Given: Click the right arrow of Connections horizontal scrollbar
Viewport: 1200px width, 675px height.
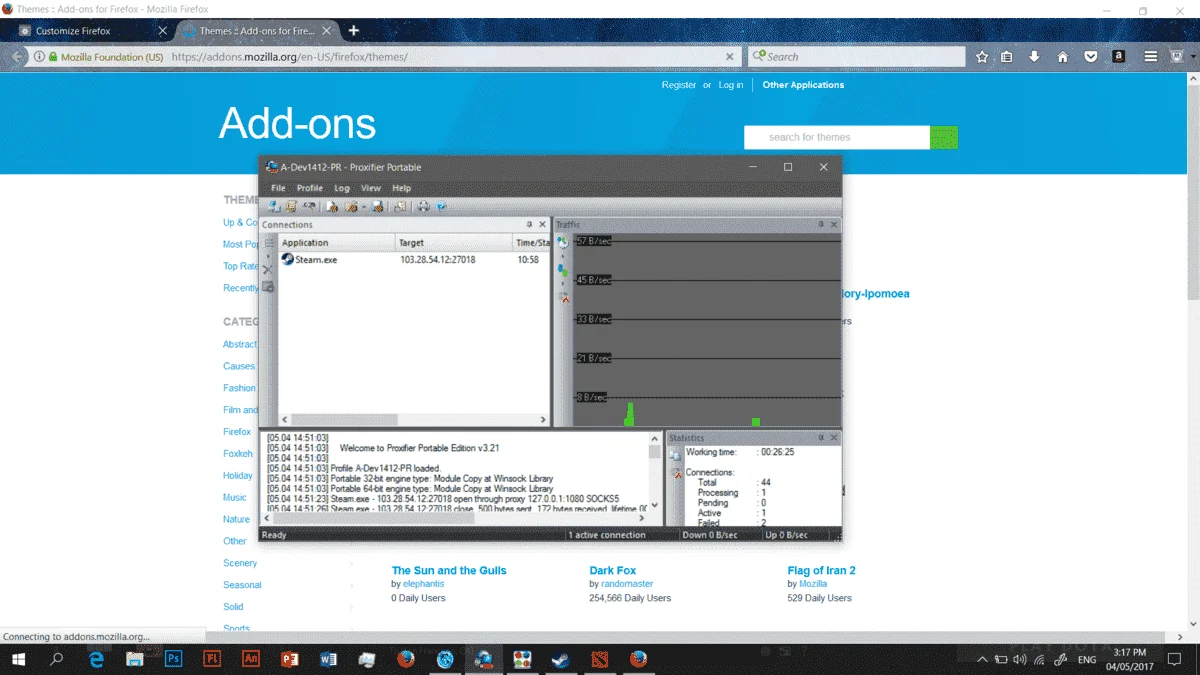Looking at the screenshot, I should coord(543,420).
